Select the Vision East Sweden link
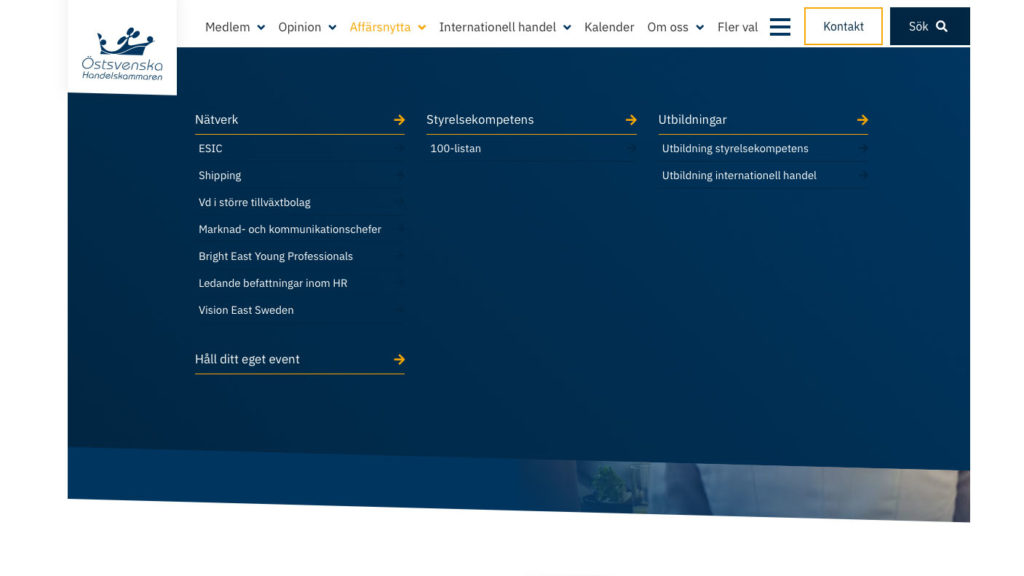Image resolution: width=1024 pixels, height=576 pixels. pos(246,311)
